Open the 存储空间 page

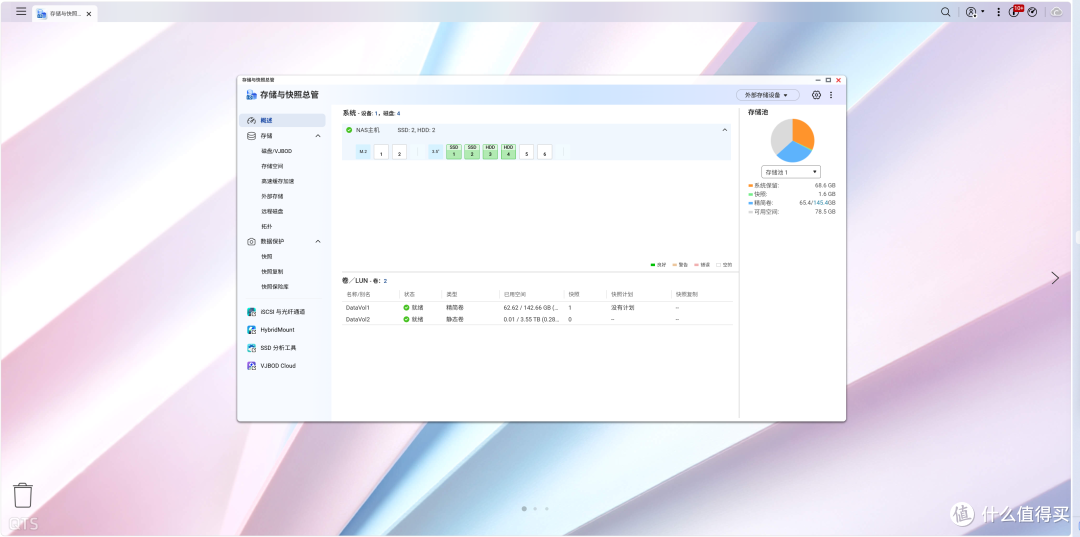(272, 166)
